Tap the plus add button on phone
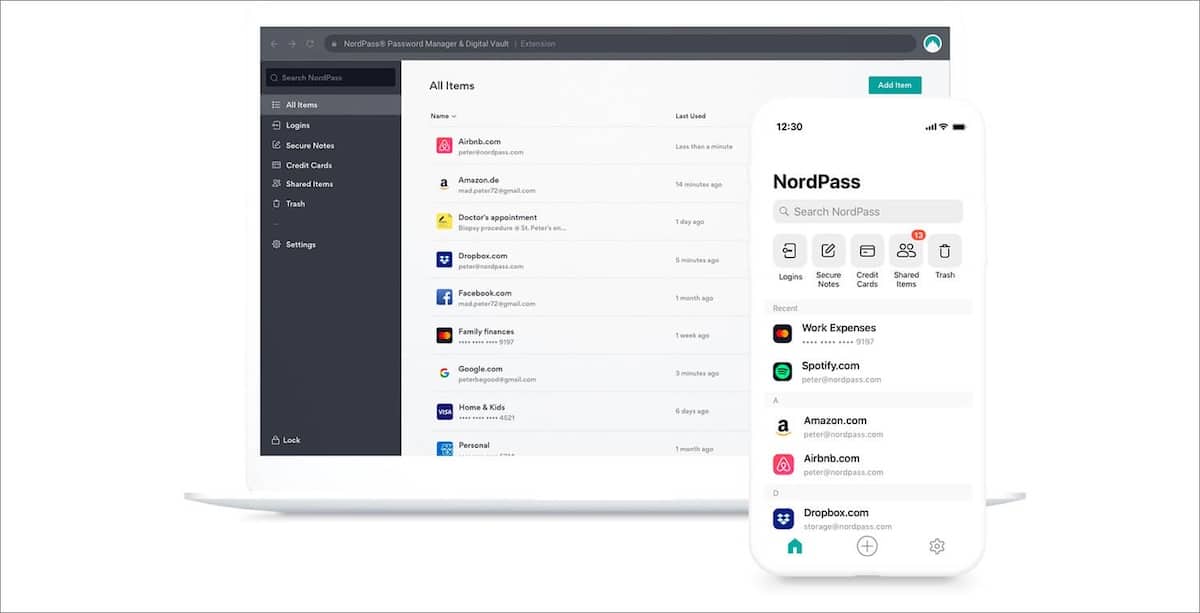 click(x=867, y=546)
